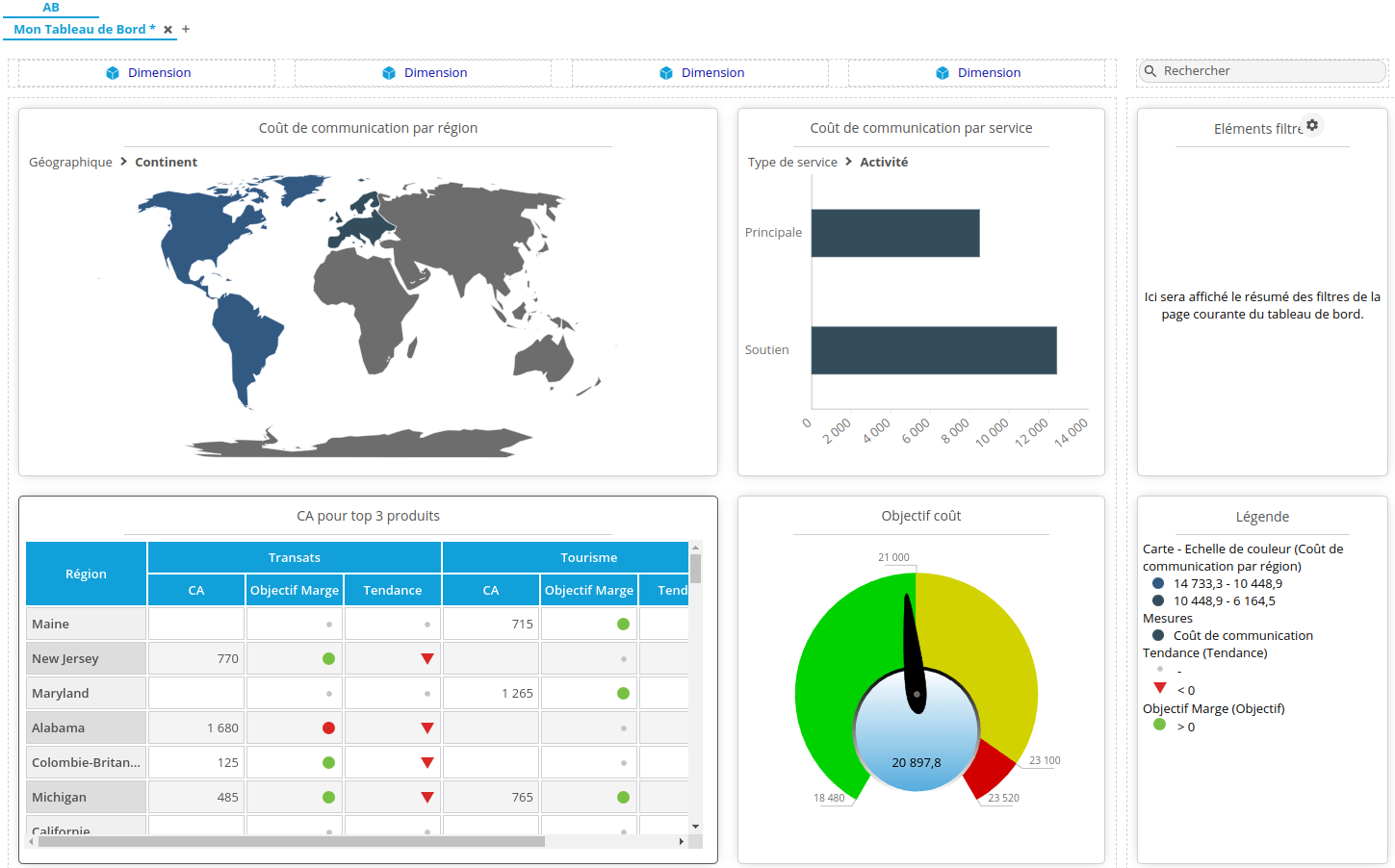Image resolution: width=1395 pixels, height=868 pixels.
Task: Add a new dashboard tab with plus icon
Action: click(186, 30)
